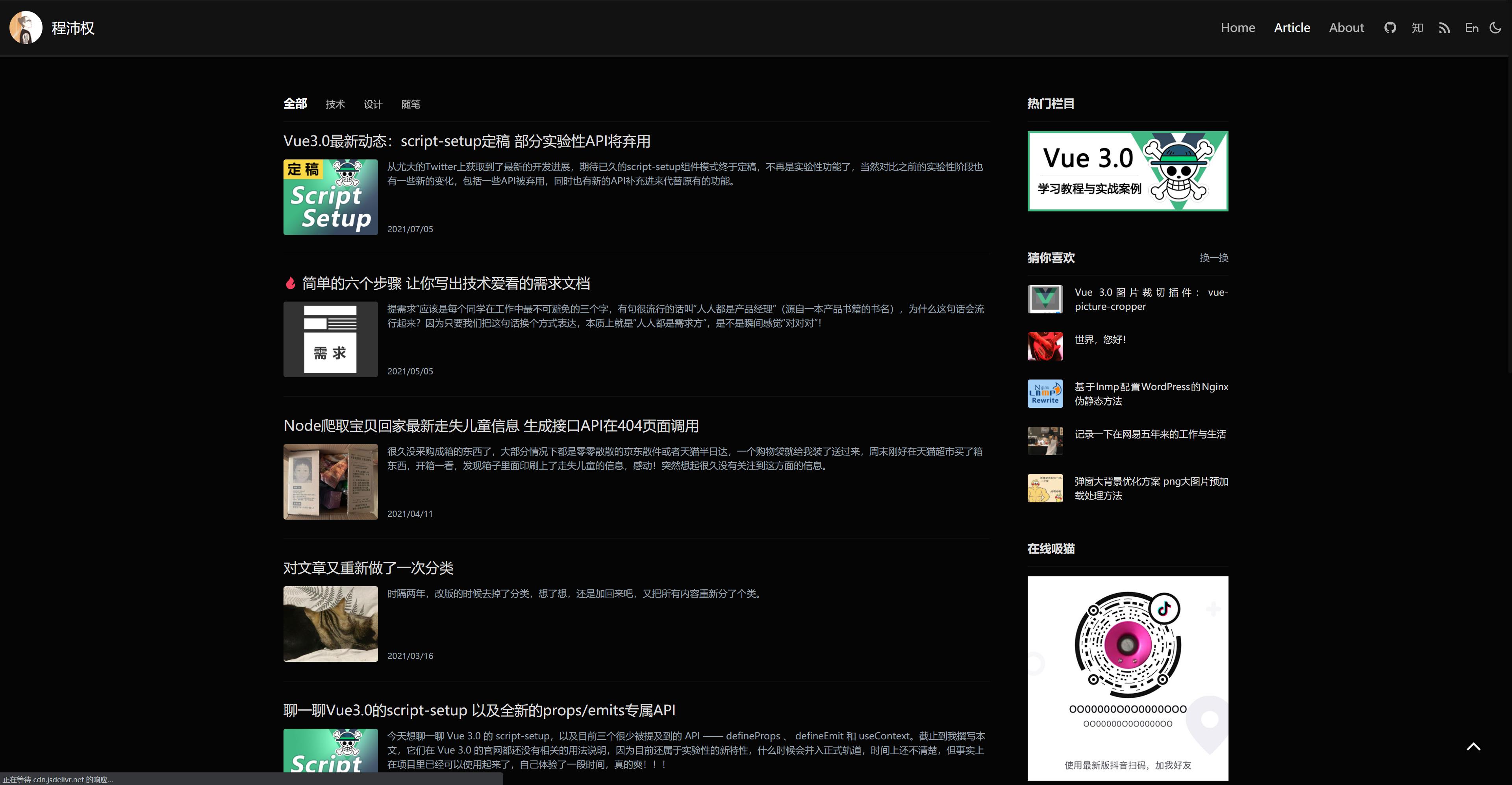The height and width of the screenshot is (785, 1512).
Task: Click the Vue logo thumbnail beside vue-picture-cropper
Action: click(x=1045, y=299)
